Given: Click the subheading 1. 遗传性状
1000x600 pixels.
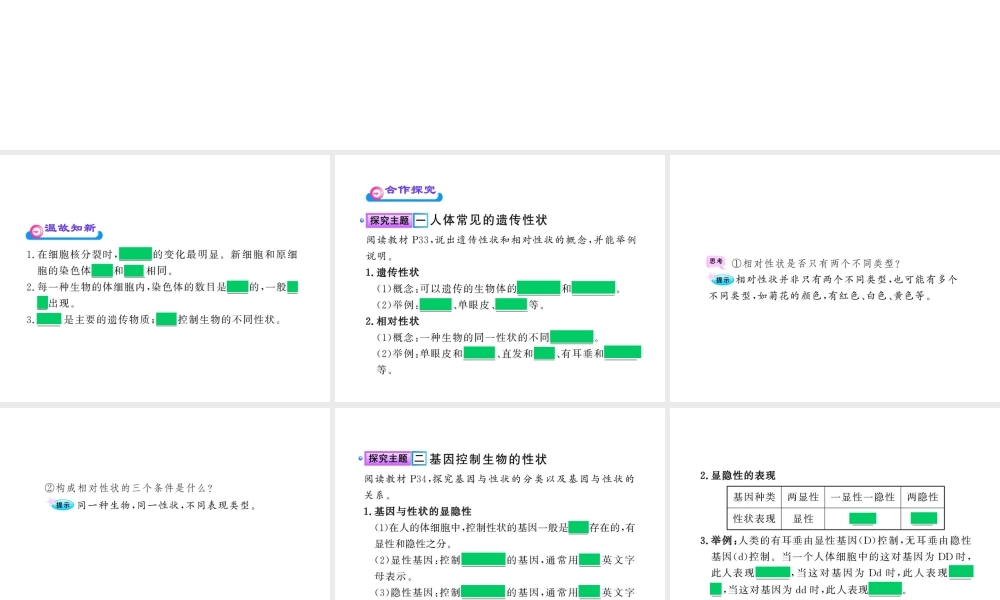Looking at the screenshot, I should [x=392, y=272].
